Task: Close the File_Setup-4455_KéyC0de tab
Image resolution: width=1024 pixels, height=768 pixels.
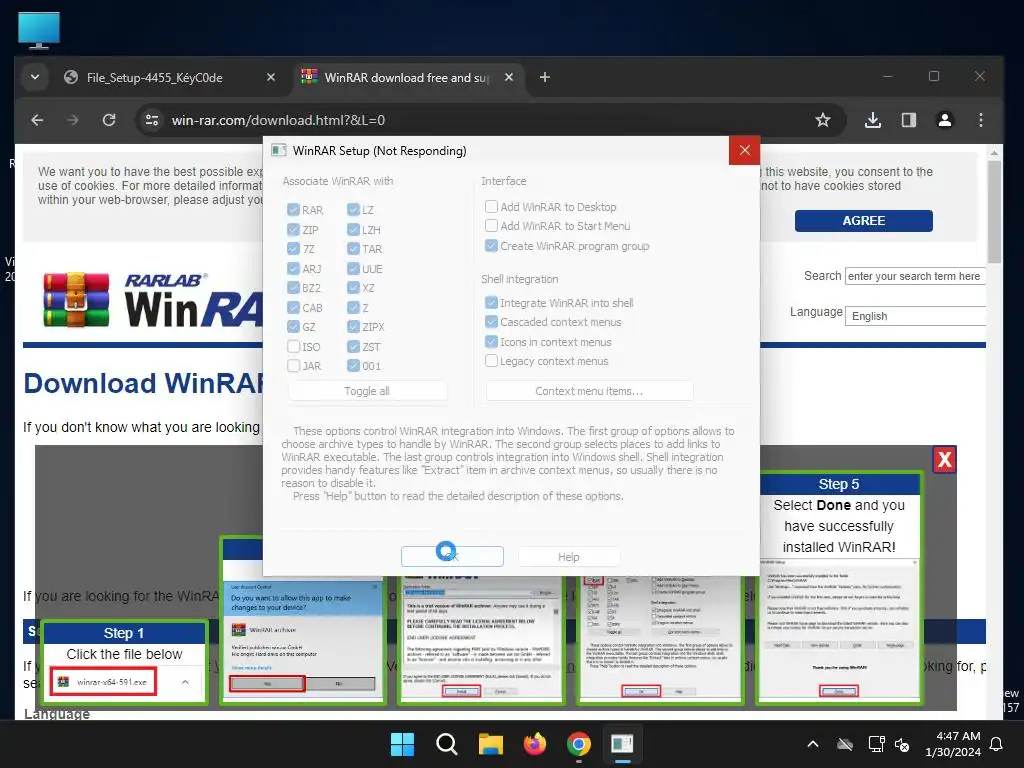Action: pyautogui.click(x=271, y=77)
